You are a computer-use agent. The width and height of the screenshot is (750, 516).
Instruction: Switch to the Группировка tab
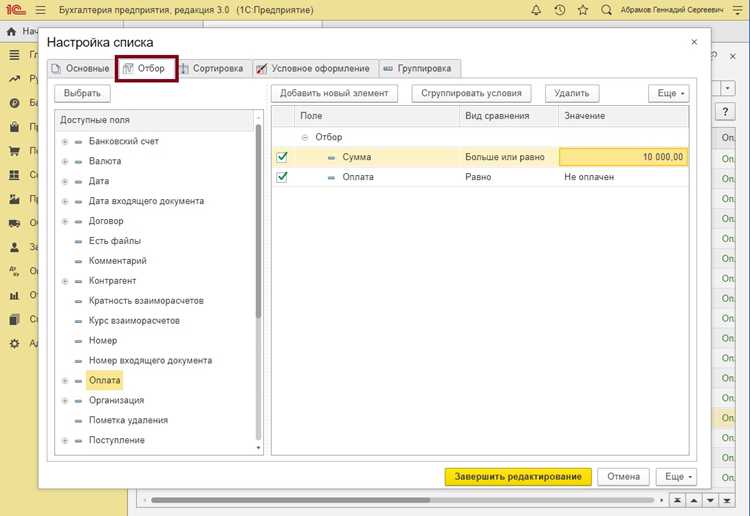pyautogui.click(x=420, y=68)
